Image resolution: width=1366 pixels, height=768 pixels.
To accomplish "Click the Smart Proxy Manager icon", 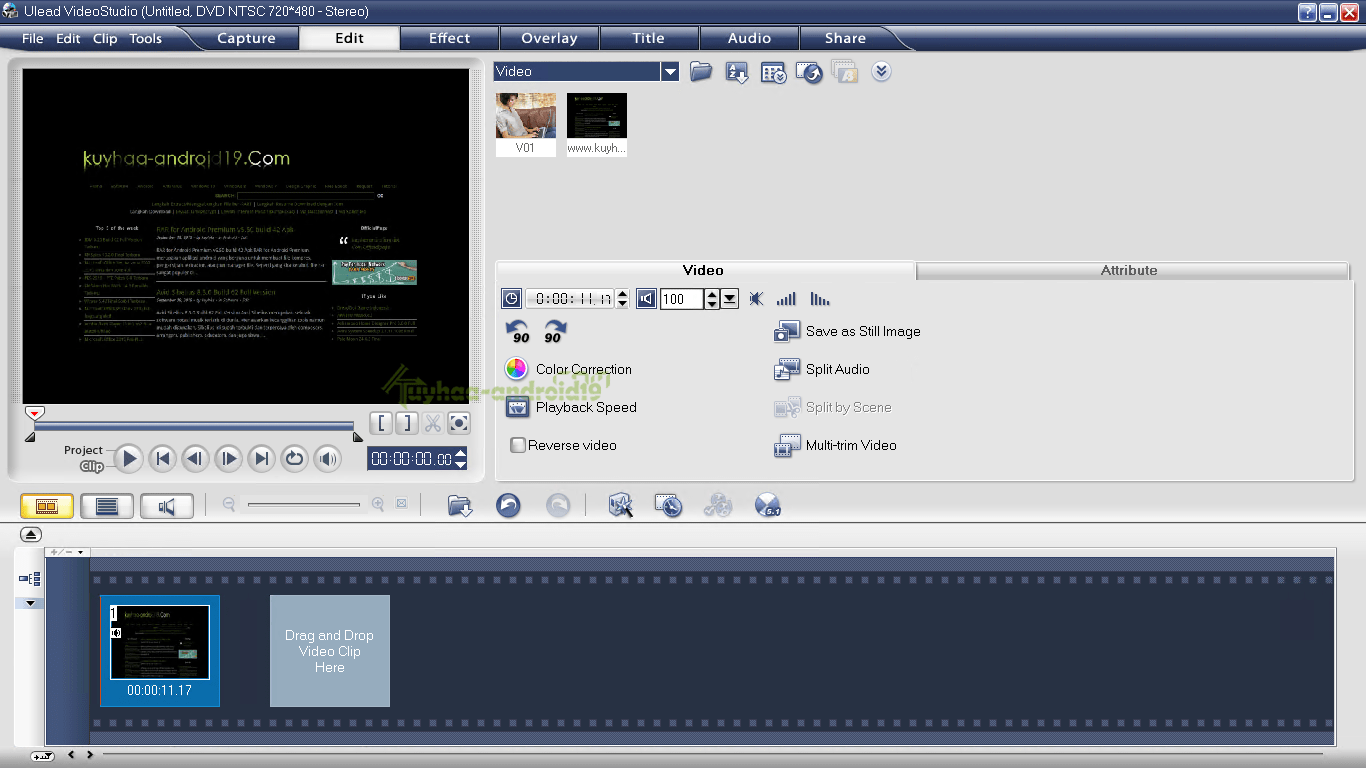I will (x=621, y=506).
